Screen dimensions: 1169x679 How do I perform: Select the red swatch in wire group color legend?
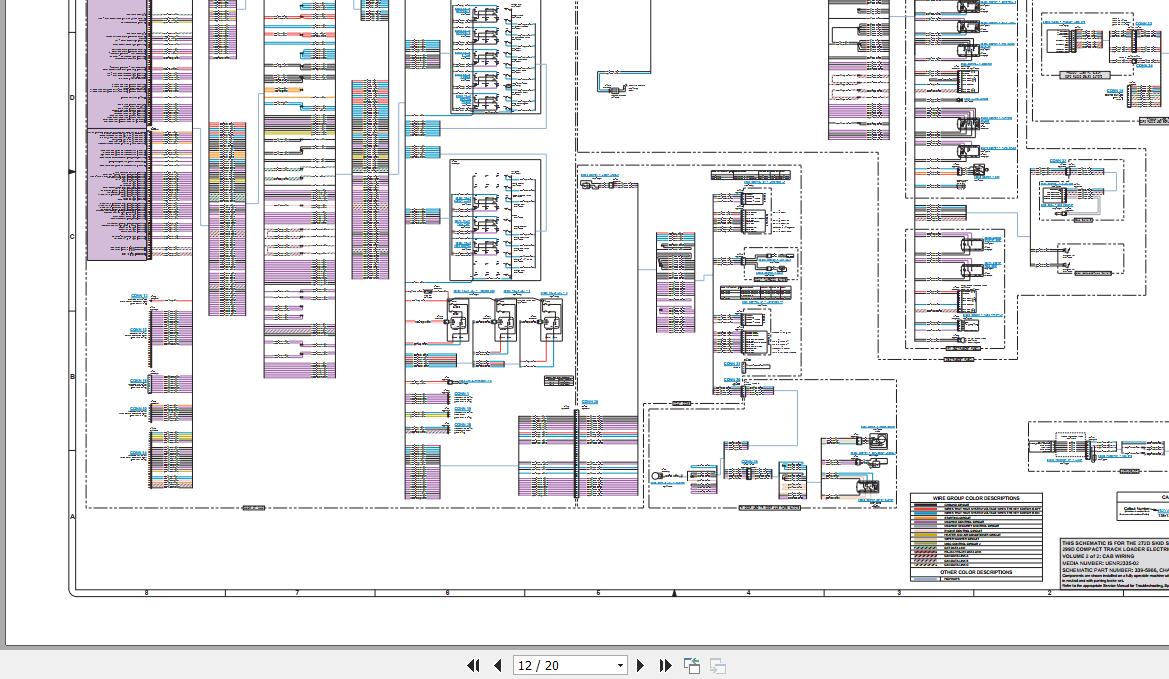pyautogui.click(x=925, y=509)
